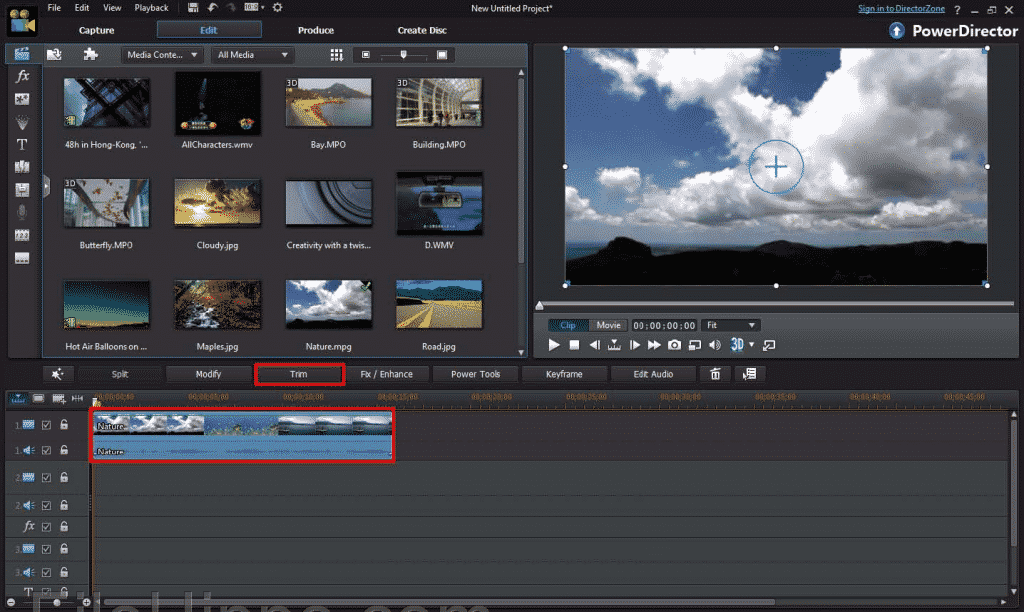
Task: Open the Effect Room (fx icon)
Action: 22,78
